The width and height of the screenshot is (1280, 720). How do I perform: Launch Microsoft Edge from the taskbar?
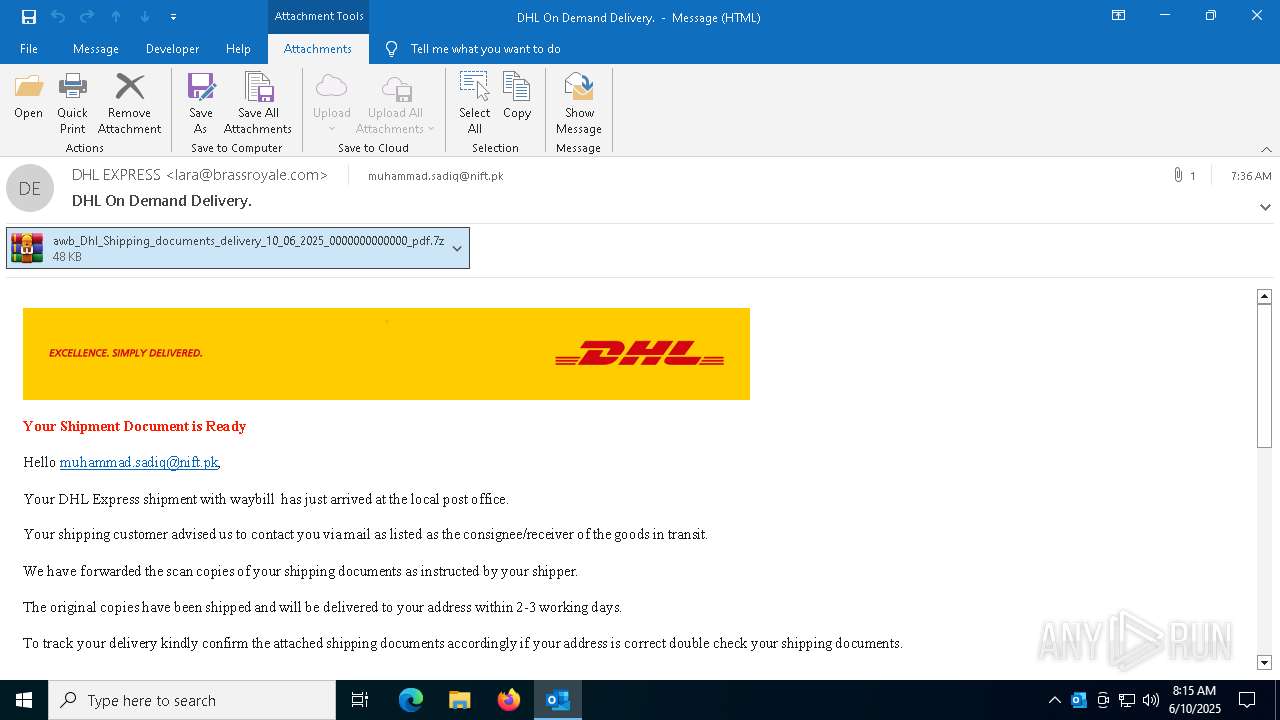pyautogui.click(x=411, y=700)
